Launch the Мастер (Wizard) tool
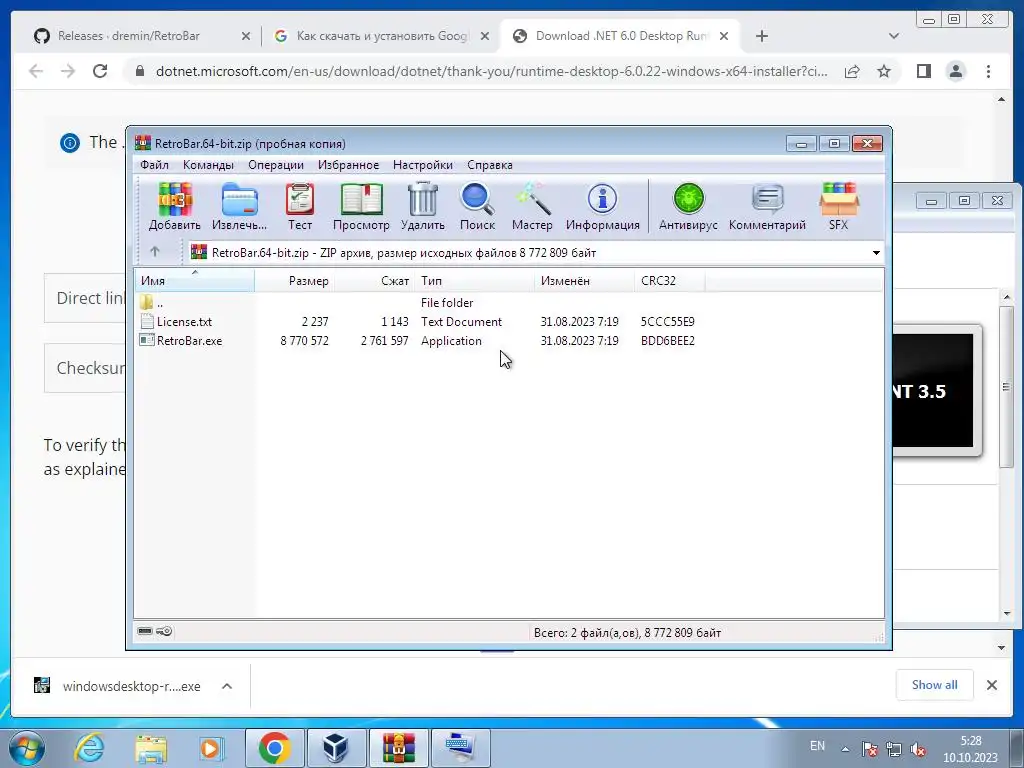 click(x=532, y=207)
